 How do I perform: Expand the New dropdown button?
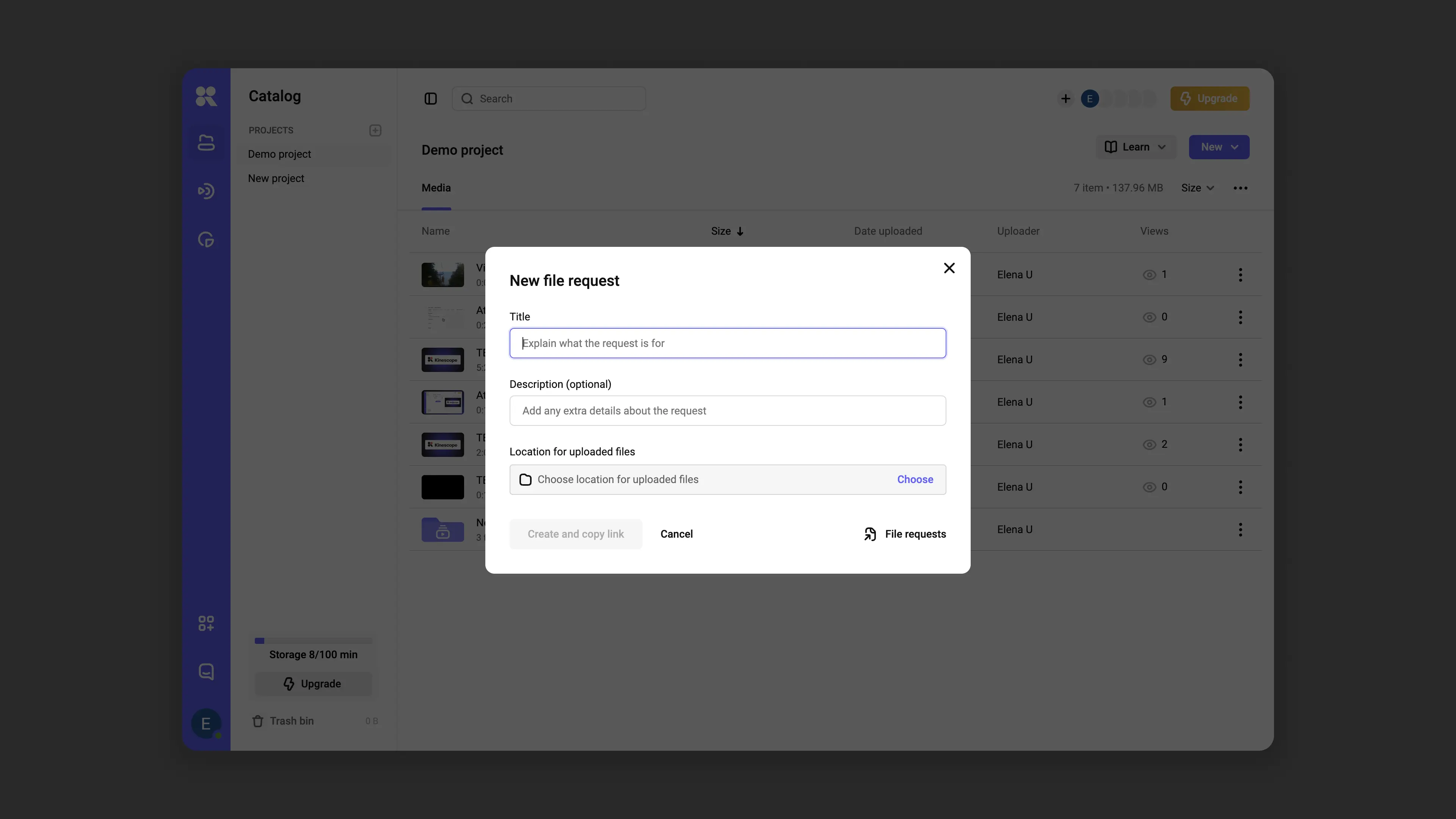tap(1219, 147)
